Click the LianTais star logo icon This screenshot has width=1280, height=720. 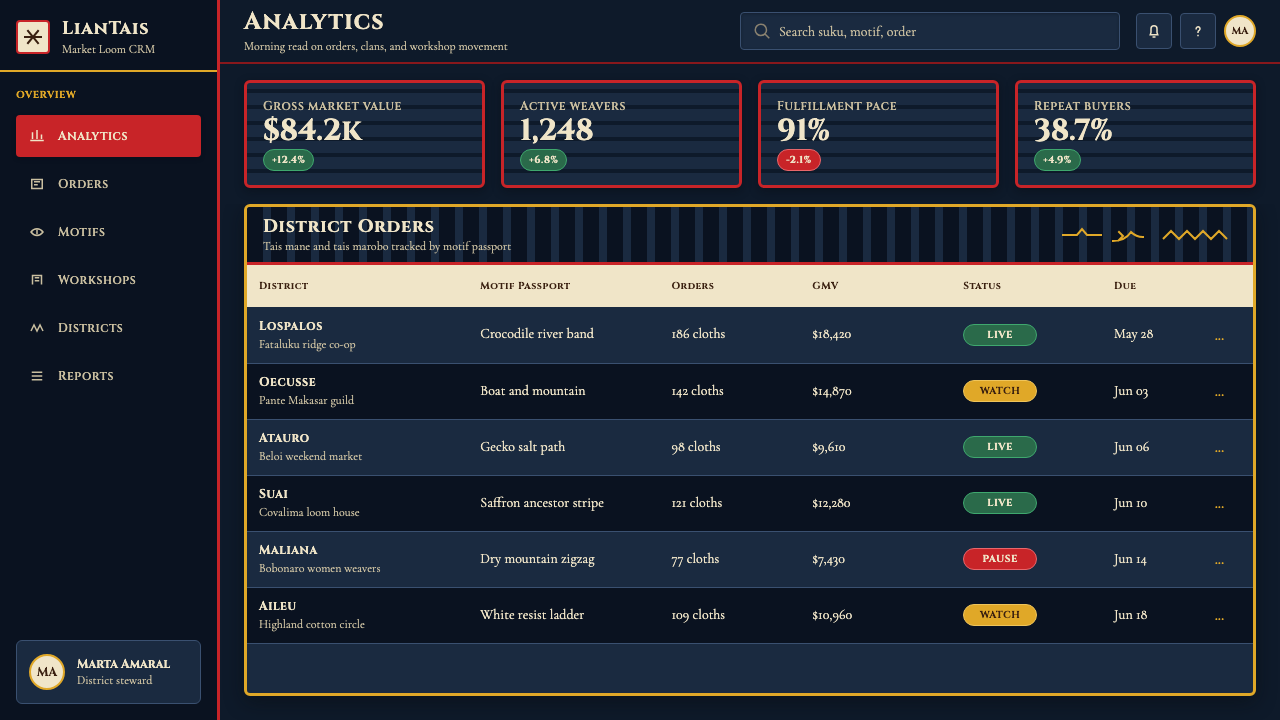[x=33, y=37]
